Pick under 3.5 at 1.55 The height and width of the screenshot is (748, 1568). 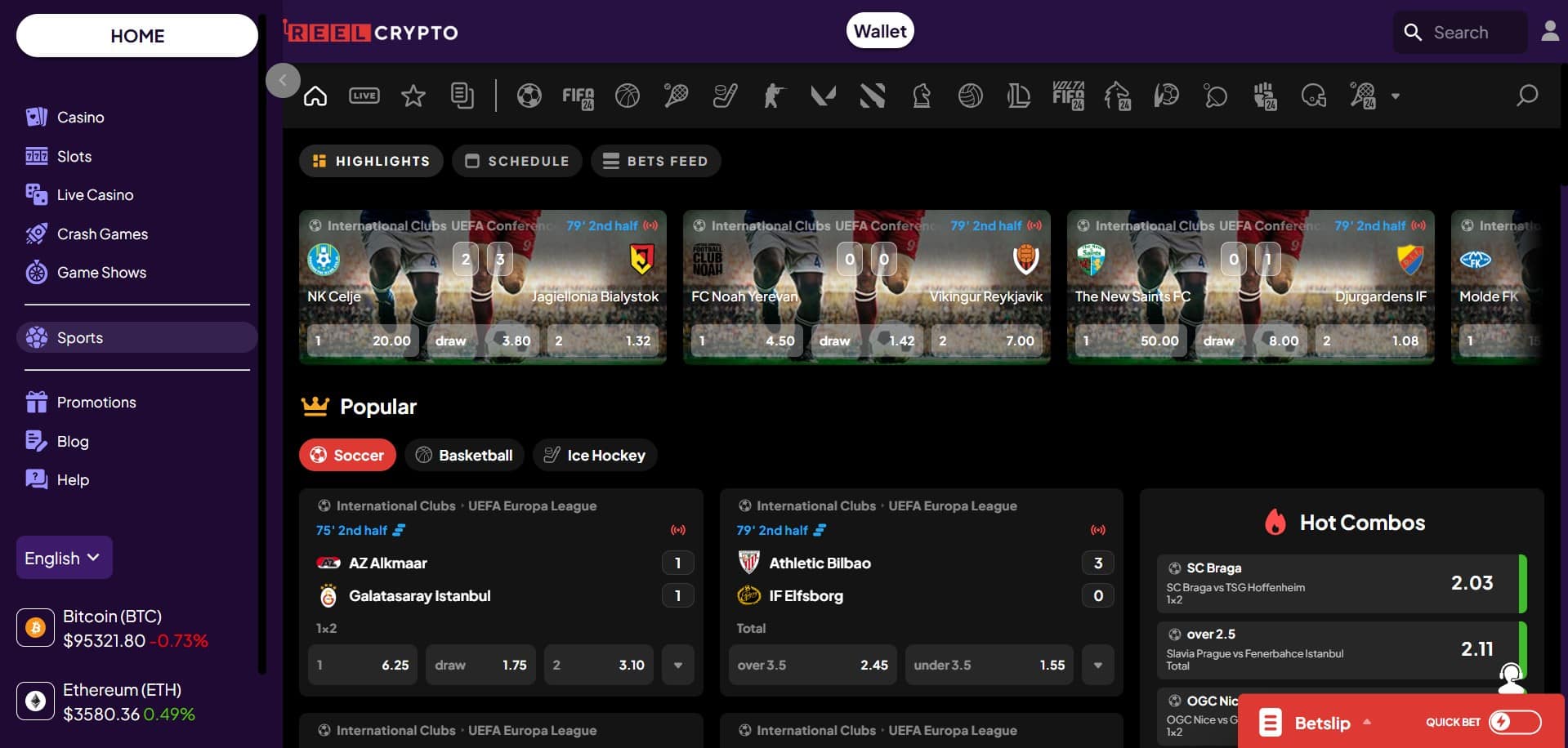coord(989,665)
